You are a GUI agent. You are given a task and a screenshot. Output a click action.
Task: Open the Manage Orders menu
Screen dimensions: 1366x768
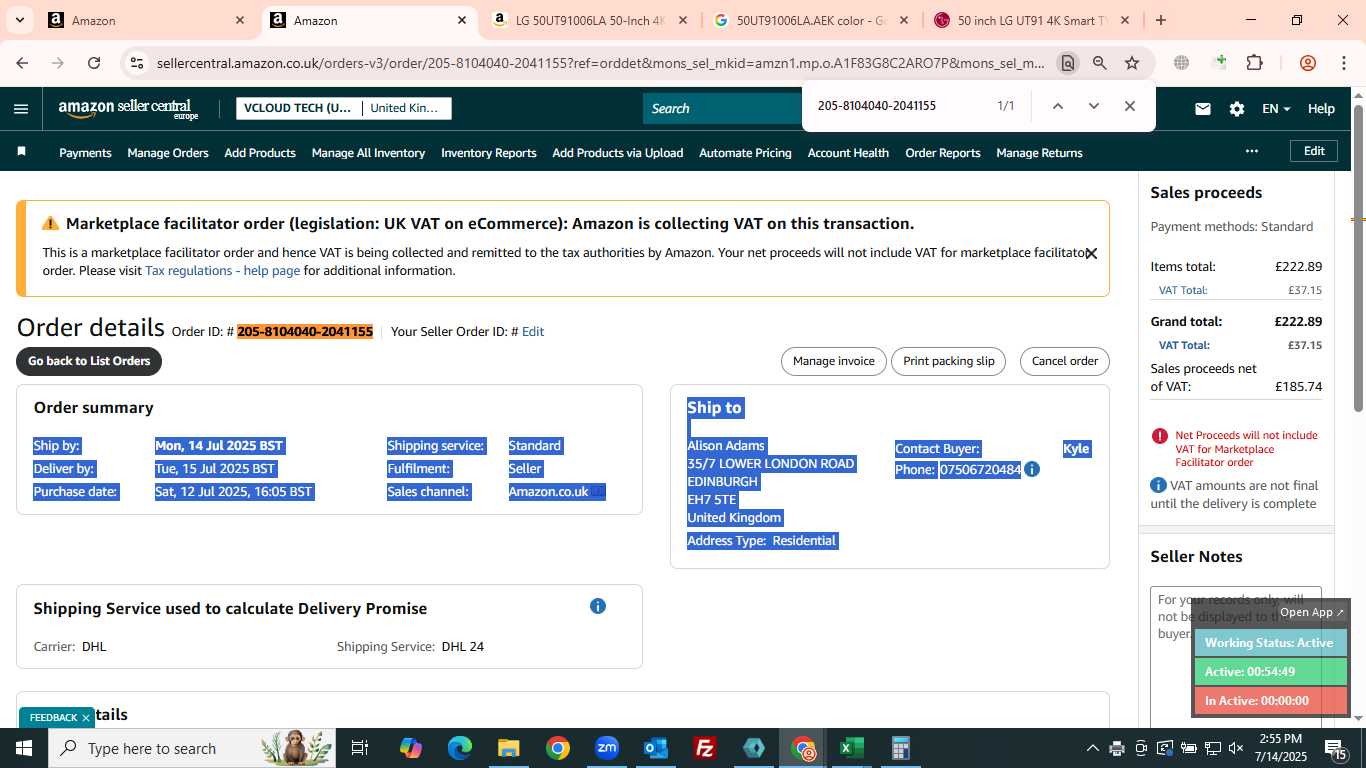coord(168,153)
